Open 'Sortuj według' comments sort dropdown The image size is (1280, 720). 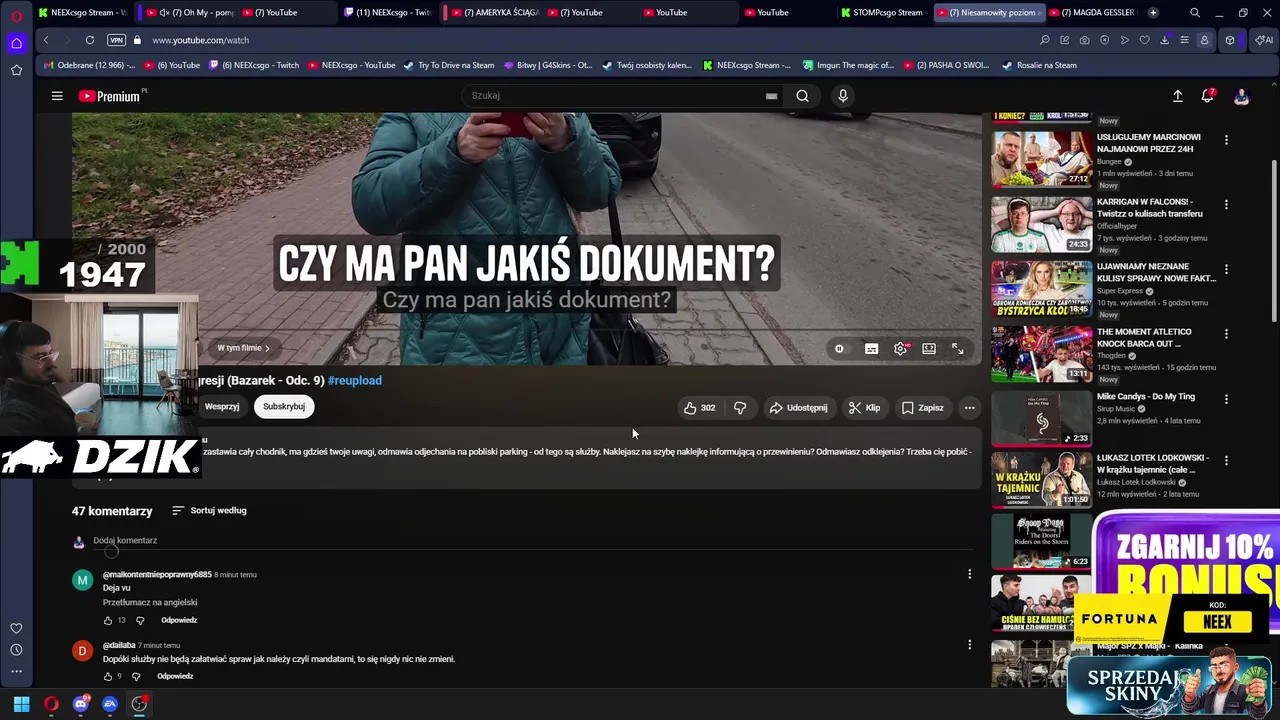(x=209, y=510)
